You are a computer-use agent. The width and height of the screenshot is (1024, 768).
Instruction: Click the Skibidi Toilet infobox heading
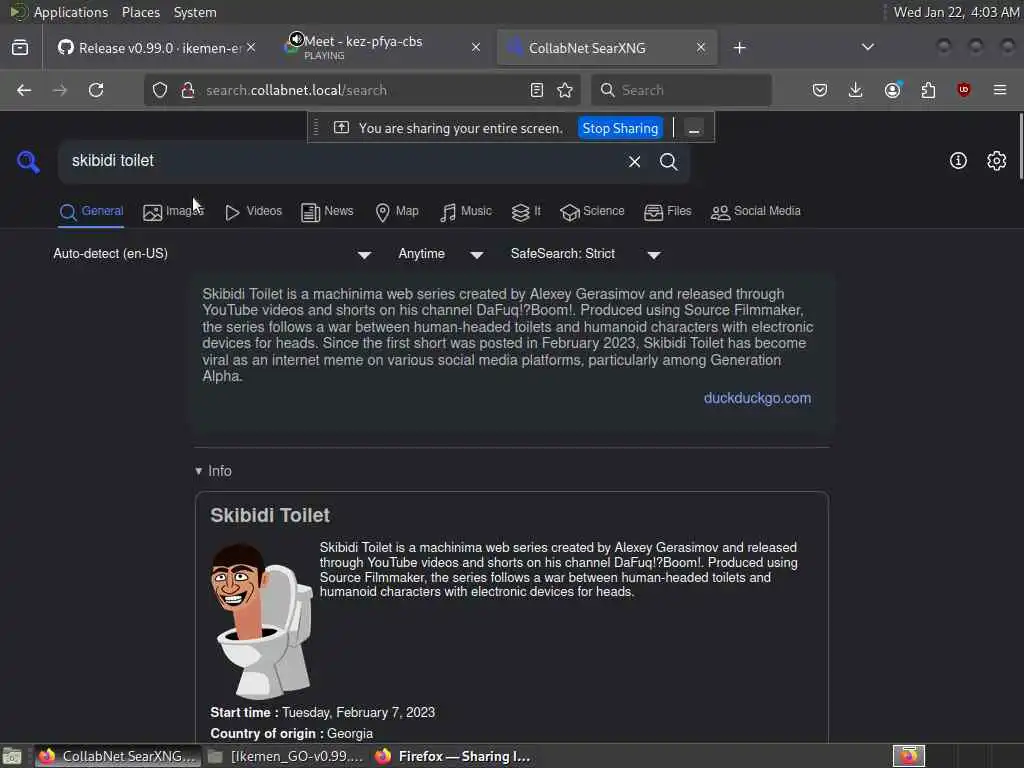tap(270, 515)
